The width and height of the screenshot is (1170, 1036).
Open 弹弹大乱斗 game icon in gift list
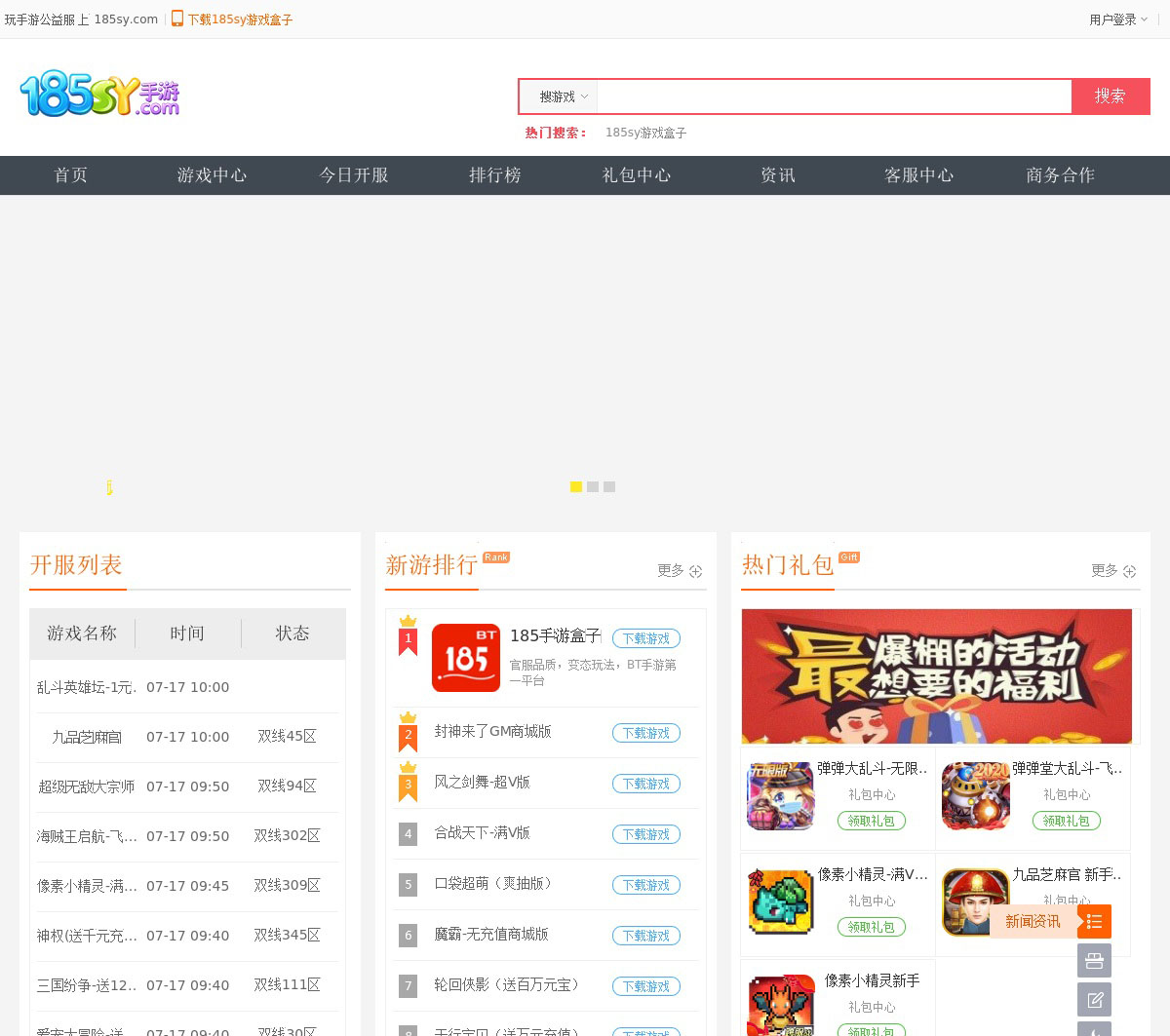[x=780, y=795]
